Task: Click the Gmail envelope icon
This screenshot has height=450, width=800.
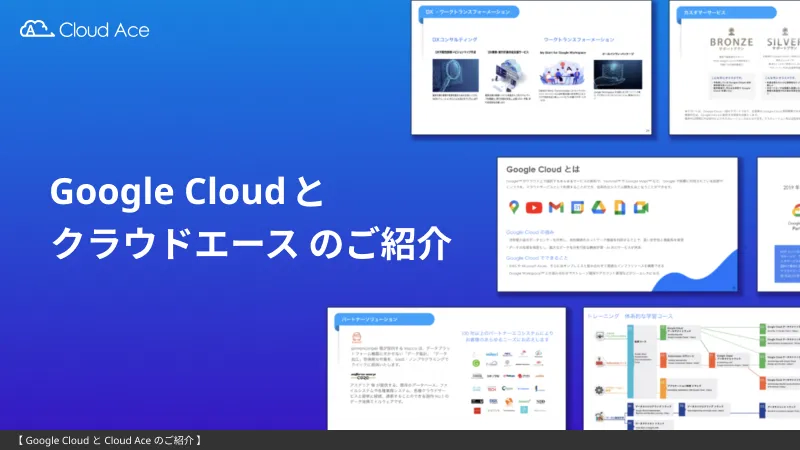Action: (x=556, y=207)
